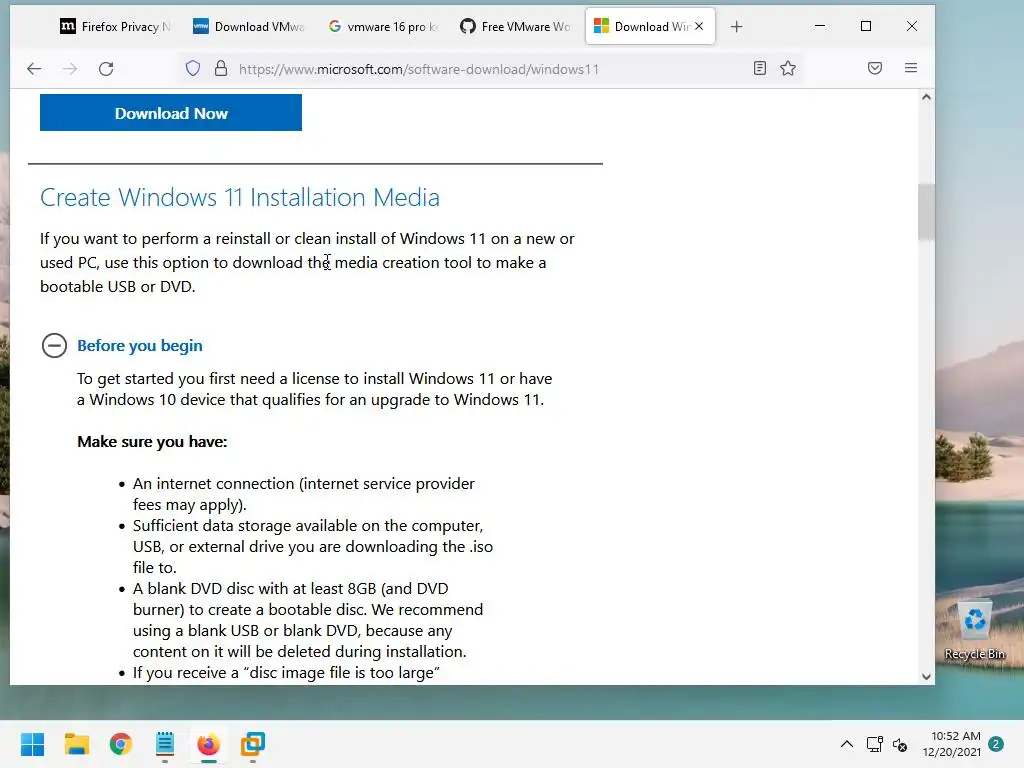This screenshot has width=1024, height=768.
Task: Click the browser forward arrow
Action: coord(70,69)
